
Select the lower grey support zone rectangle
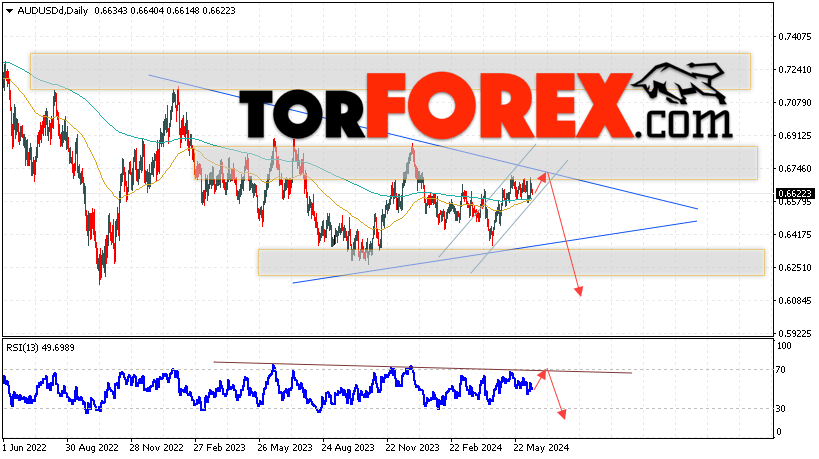pyautogui.click(x=511, y=262)
